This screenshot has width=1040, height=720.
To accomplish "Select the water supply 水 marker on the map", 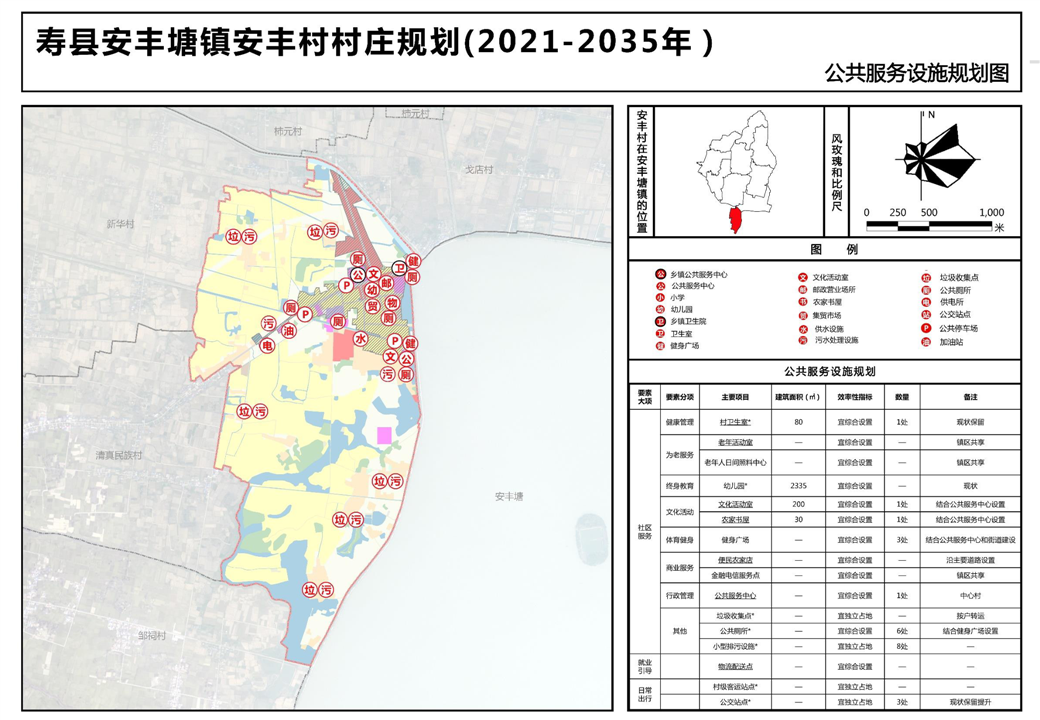I will (361, 340).
